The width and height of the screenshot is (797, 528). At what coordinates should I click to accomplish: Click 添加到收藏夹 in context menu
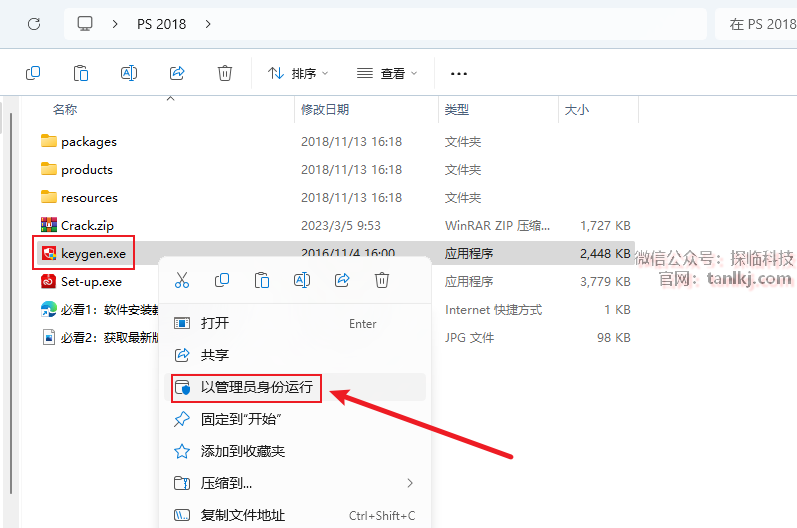[x=243, y=451]
